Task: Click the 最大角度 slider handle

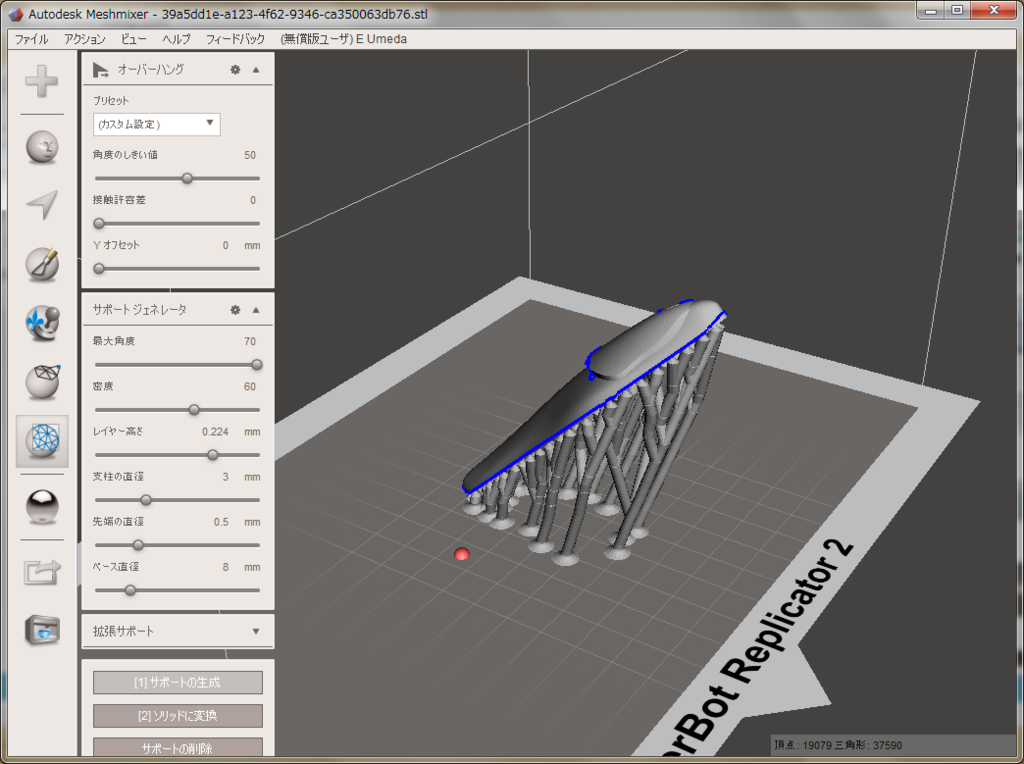Action: pos(257,364)
